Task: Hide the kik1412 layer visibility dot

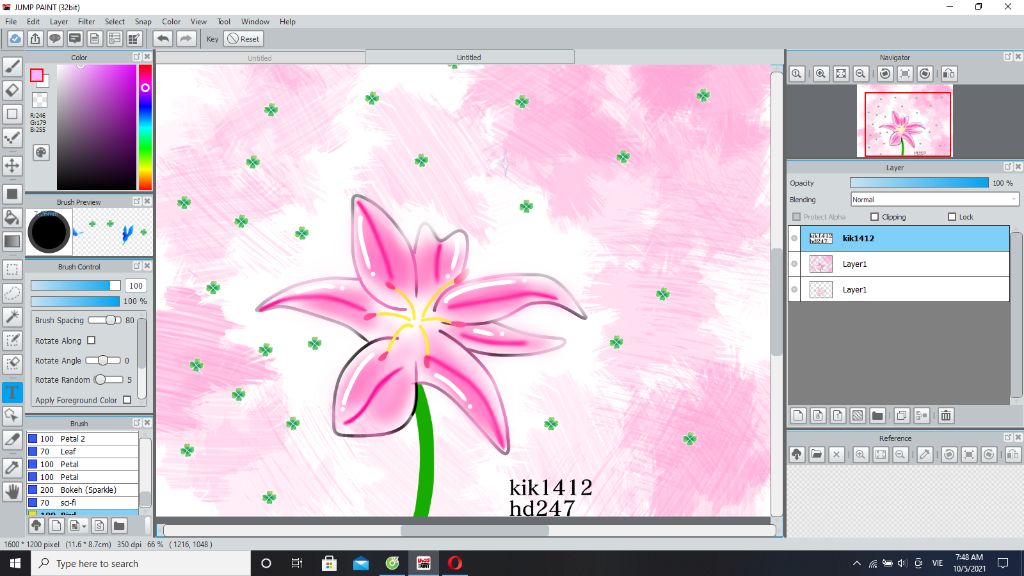Action: click(794, 238)
